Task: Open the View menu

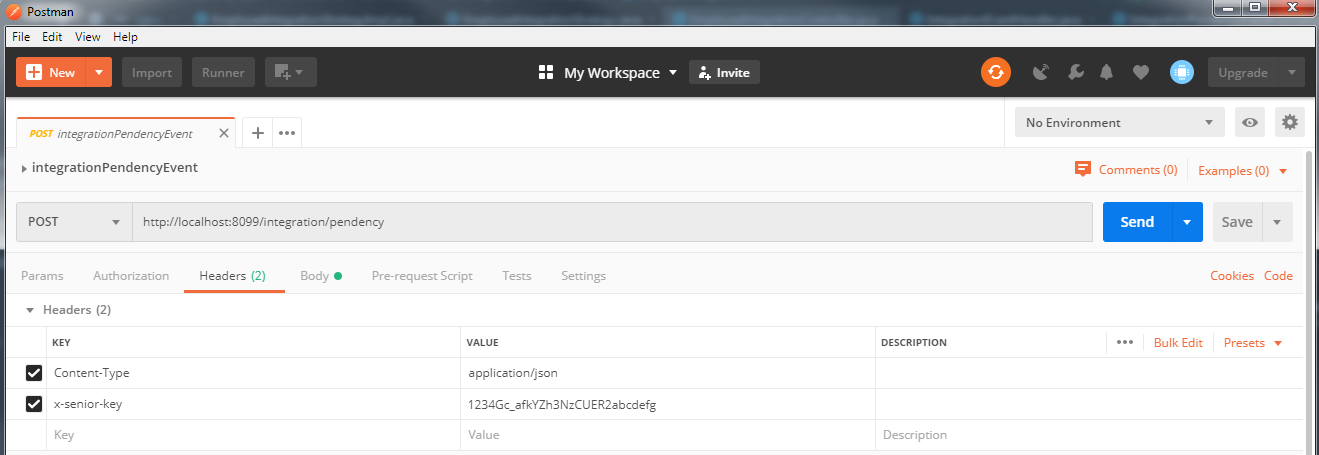Action: point(88,37)
